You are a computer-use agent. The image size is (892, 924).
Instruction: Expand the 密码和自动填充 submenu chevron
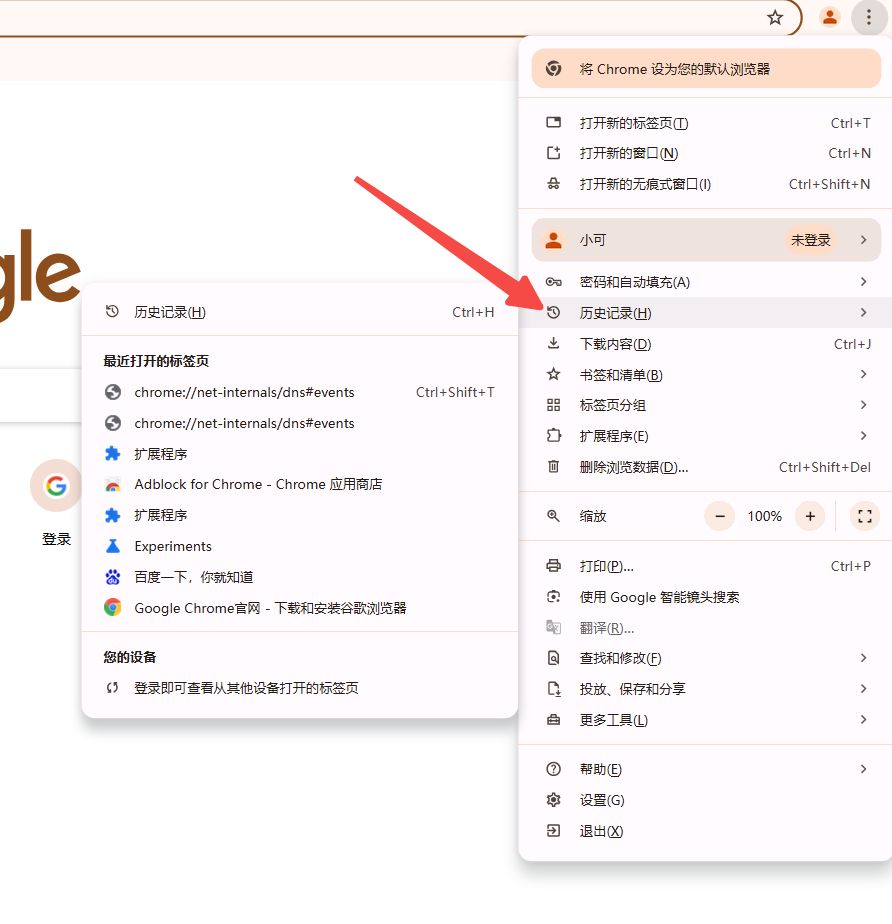863,282
